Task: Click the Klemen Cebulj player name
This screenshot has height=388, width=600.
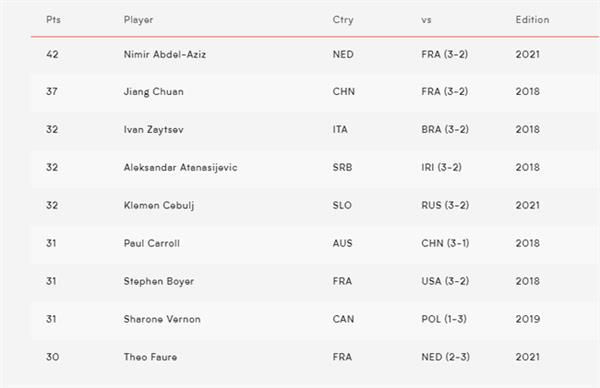Action: point(159,205)
